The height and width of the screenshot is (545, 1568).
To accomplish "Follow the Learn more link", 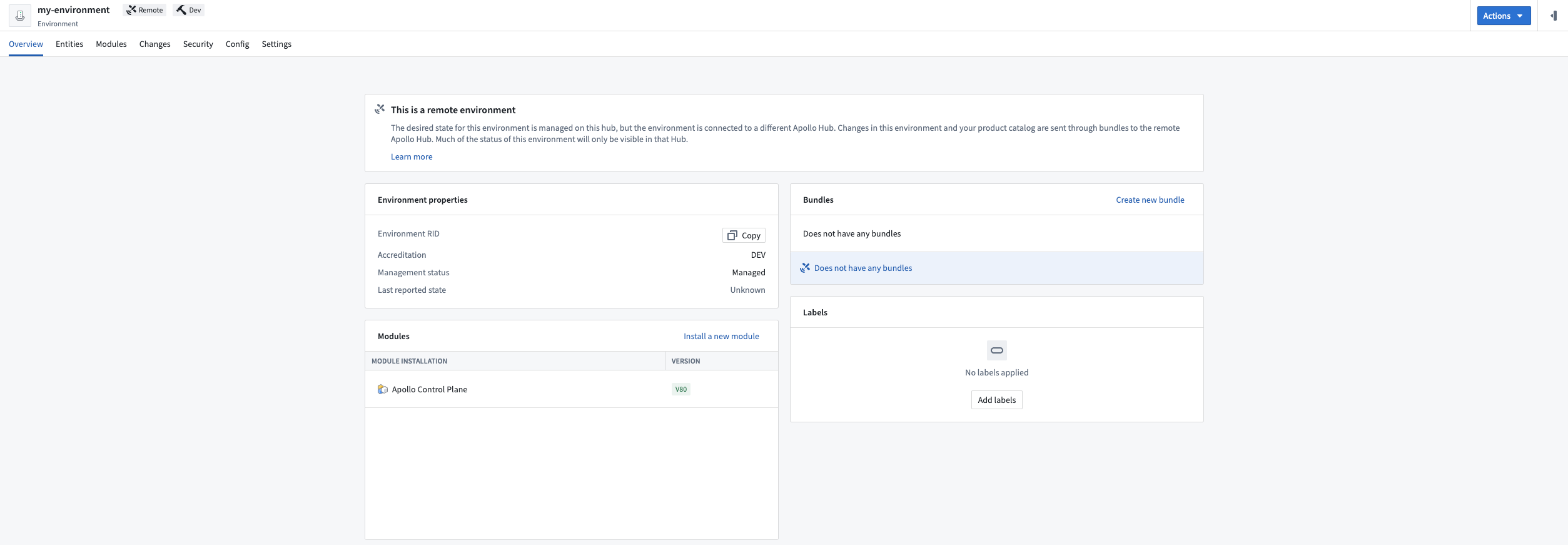I will click(412, 156).
